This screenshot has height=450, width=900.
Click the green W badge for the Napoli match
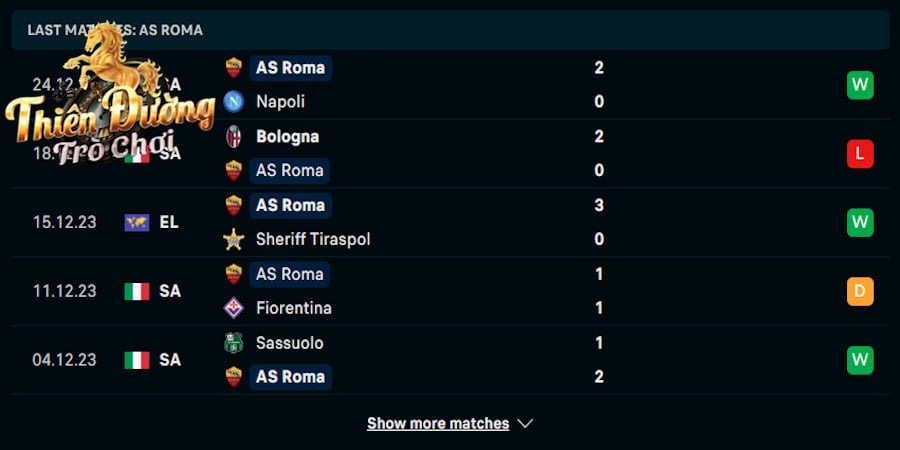pyautogui.click(x=860, y=85)
